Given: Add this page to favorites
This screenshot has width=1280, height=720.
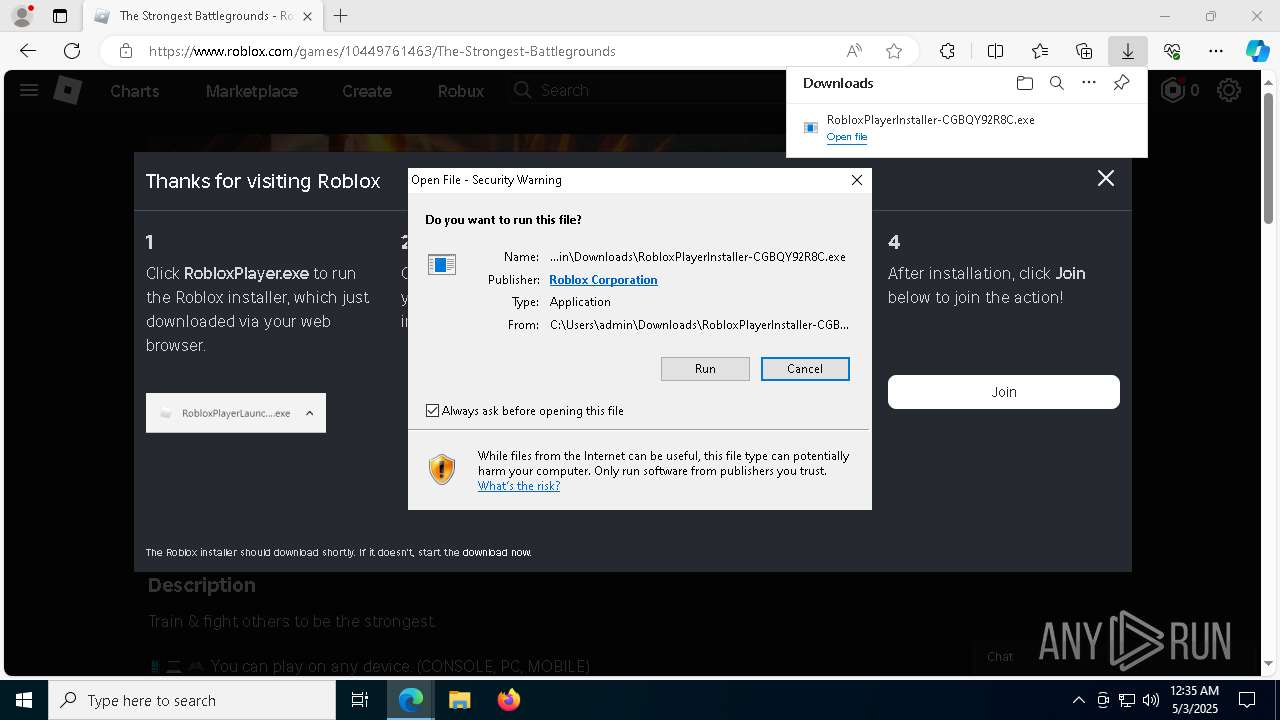Looking at the screenshot, I should [894, 51].
